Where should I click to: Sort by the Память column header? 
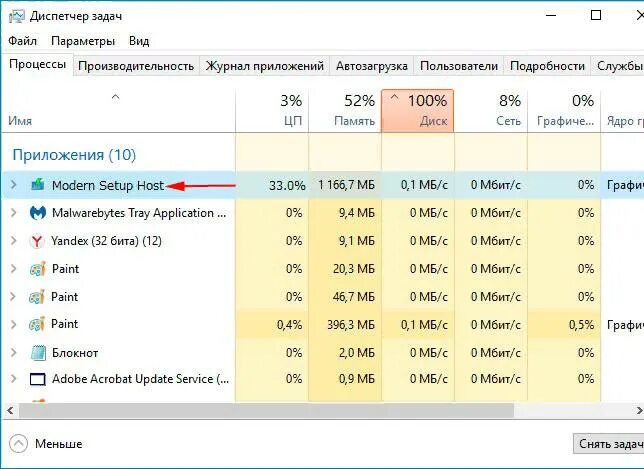coord(345,111)
